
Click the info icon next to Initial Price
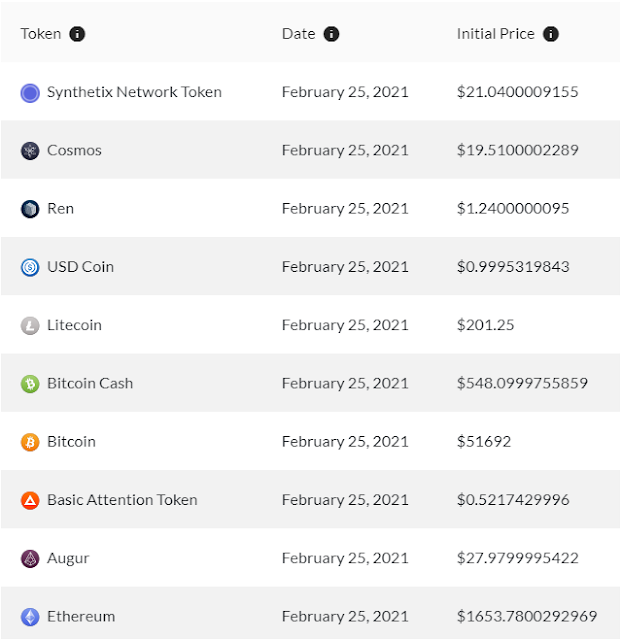pyautogui.click(x=551, y=34)
